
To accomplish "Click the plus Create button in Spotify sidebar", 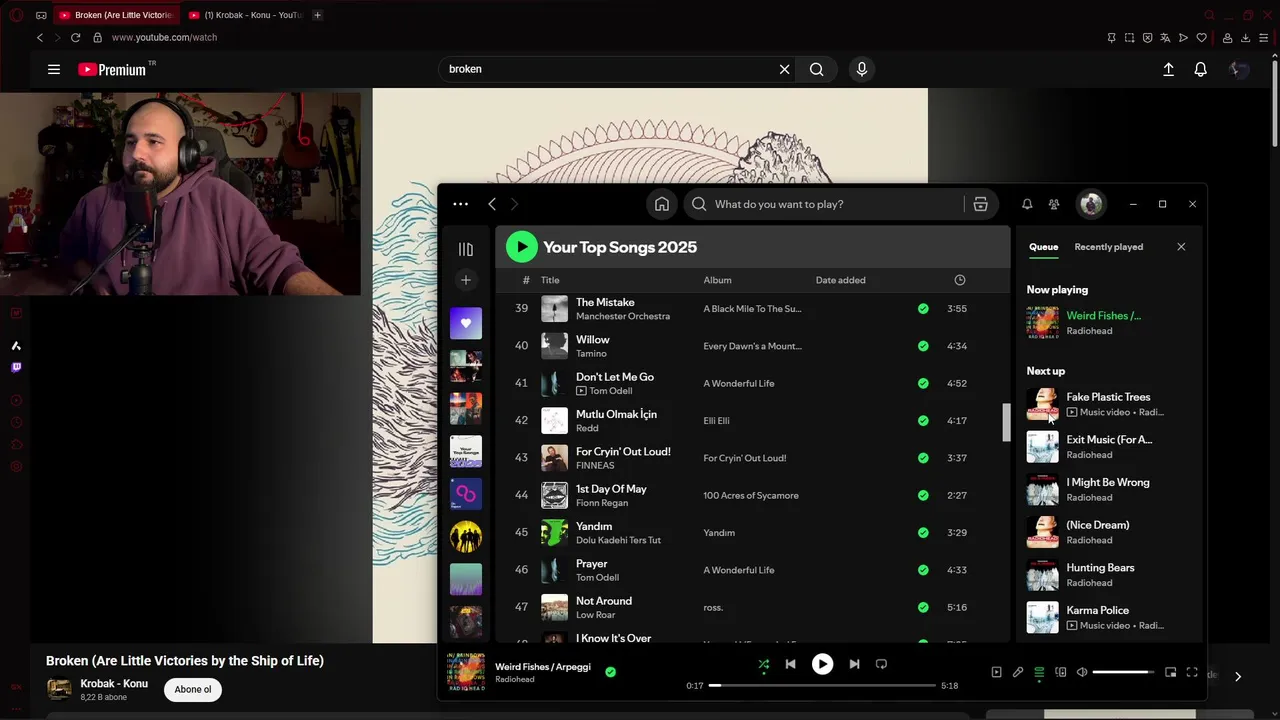I will tap(465, 280).
